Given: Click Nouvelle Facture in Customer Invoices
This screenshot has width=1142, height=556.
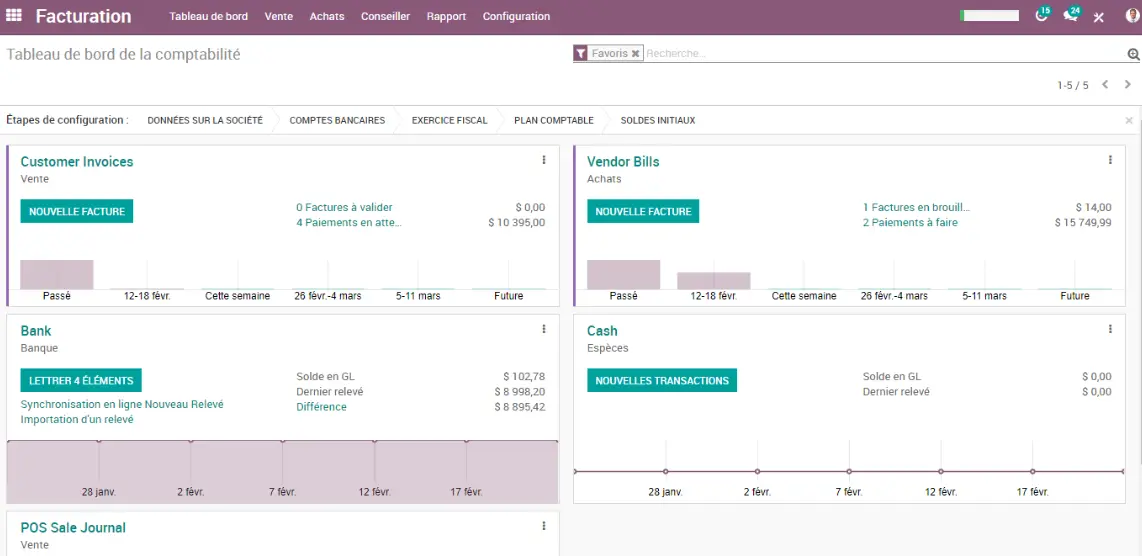Looking at the screenshot, I should 76,211.
